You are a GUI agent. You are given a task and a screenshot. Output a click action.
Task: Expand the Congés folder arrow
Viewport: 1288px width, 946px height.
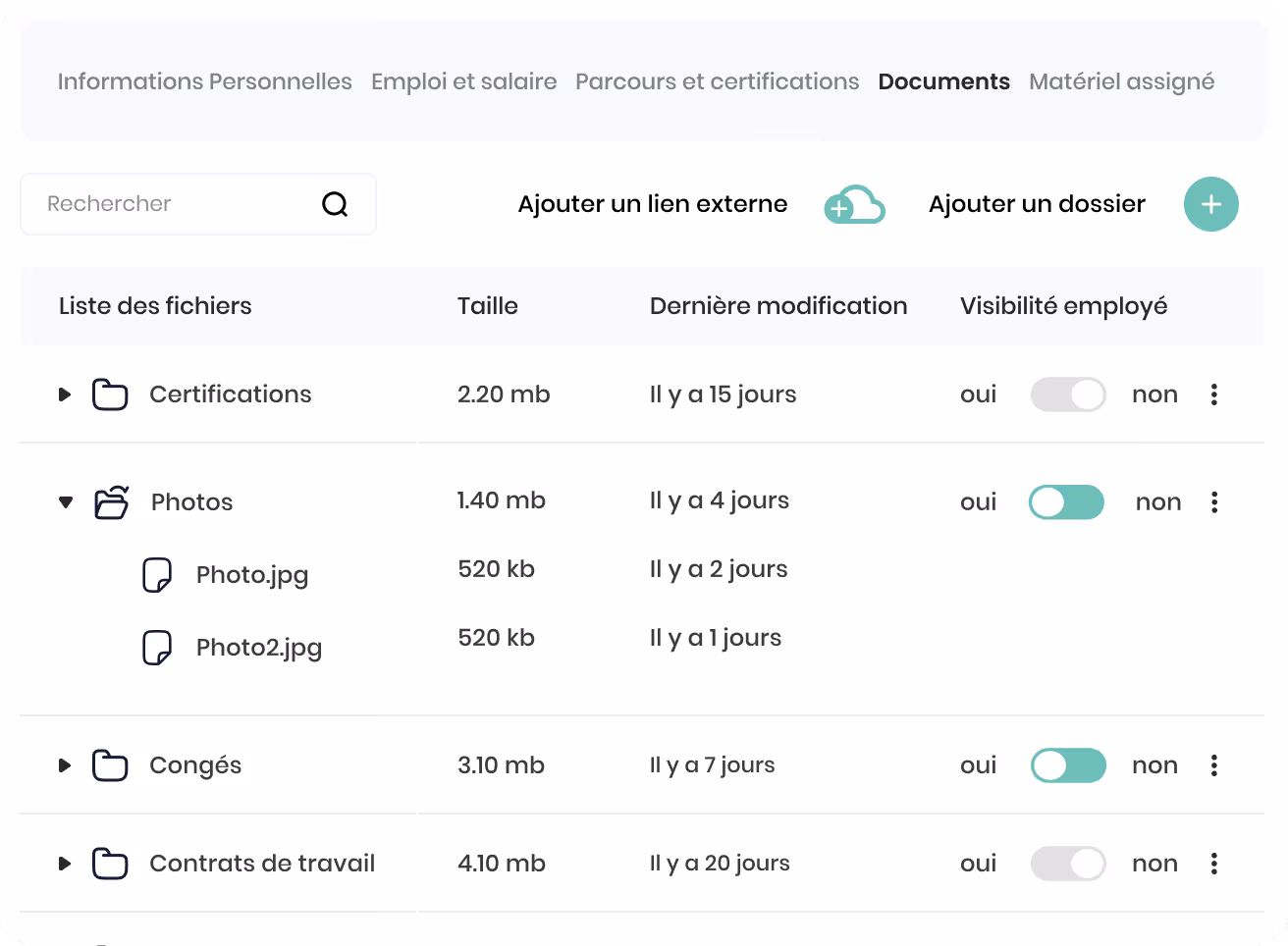65,765
